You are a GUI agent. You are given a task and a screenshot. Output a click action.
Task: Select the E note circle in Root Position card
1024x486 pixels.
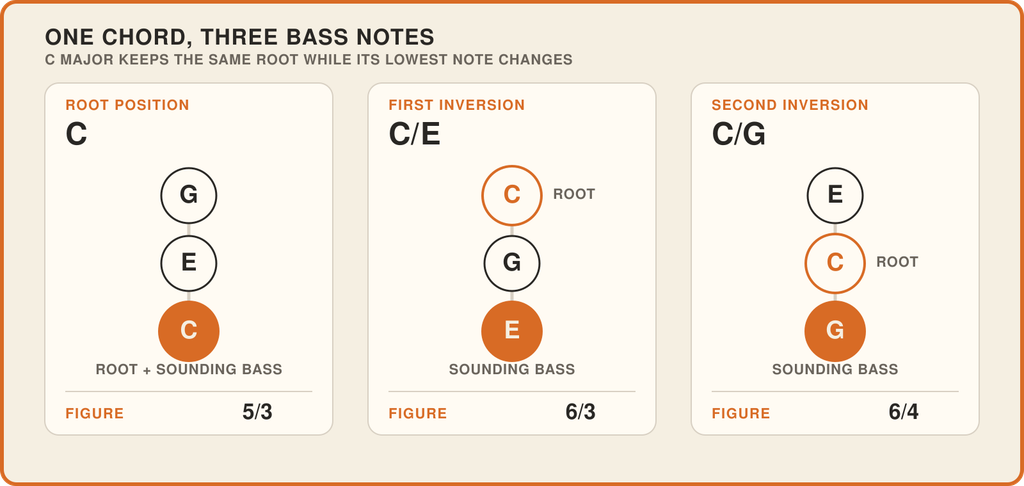click(x=189, y=263)
